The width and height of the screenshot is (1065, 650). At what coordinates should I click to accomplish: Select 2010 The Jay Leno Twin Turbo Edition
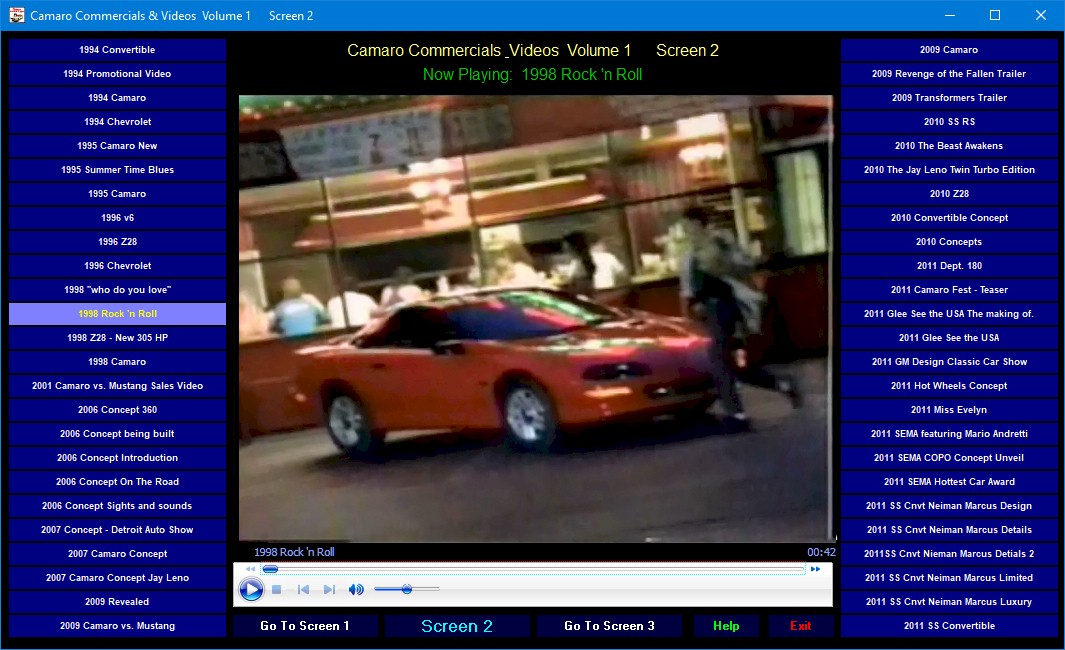(x=949, y=169)
